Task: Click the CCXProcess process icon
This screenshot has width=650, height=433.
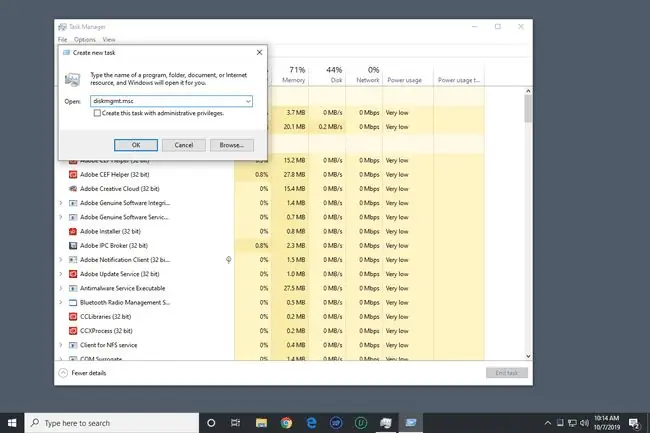Action: (x=73, y=331)
